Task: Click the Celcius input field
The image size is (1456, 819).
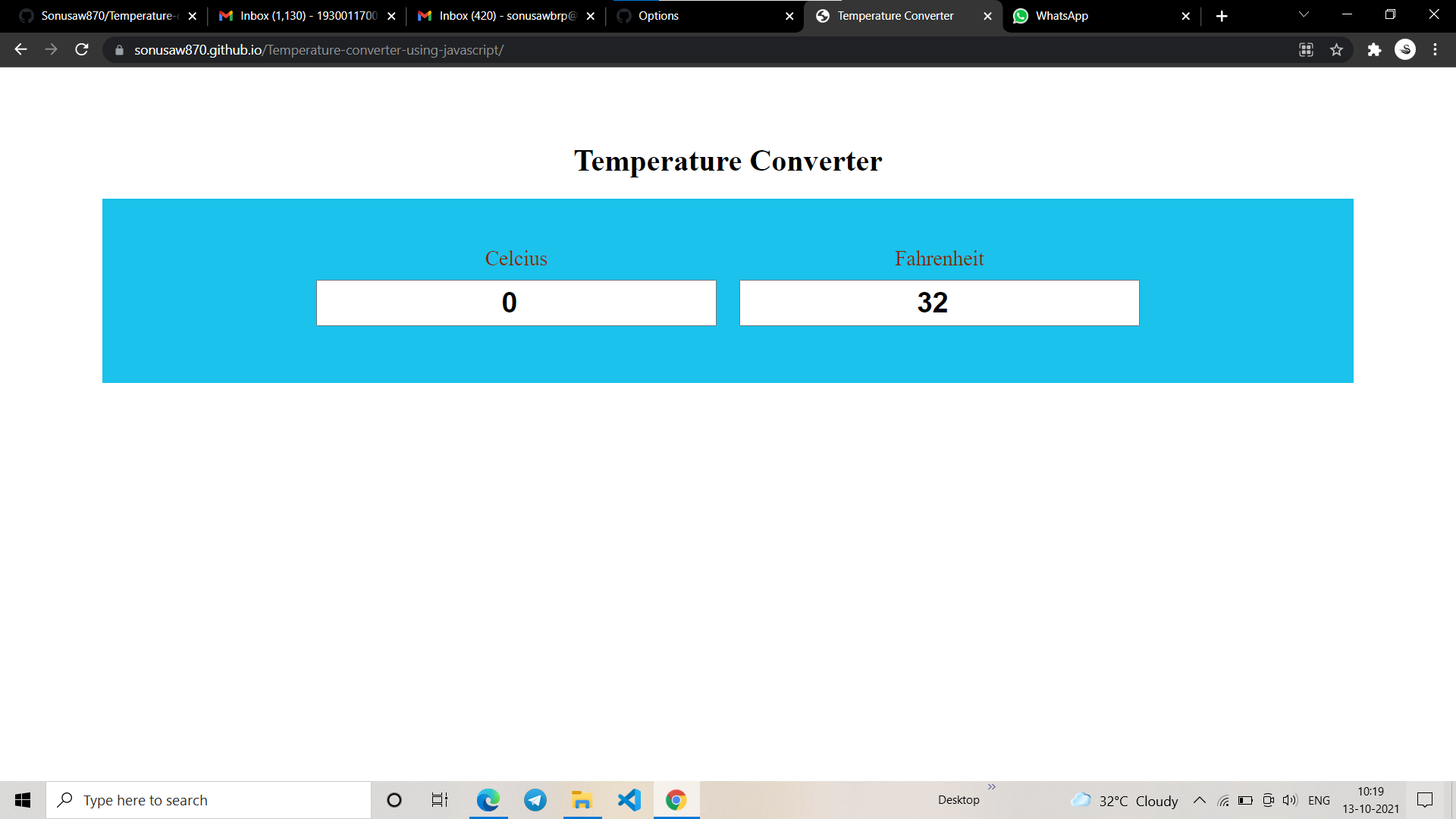Action: pyautogui.click(x=516, y=303)
